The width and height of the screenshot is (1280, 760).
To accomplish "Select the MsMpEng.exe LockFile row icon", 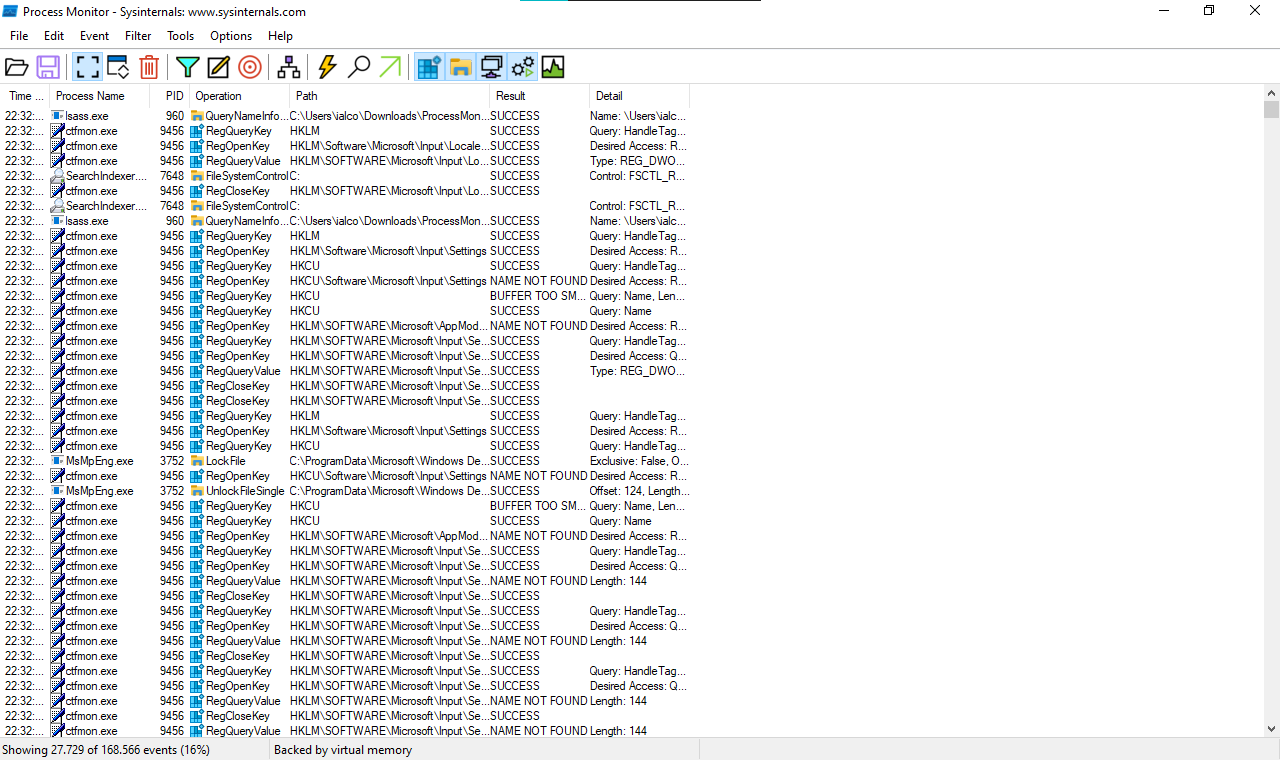I will tap(58, 461).
